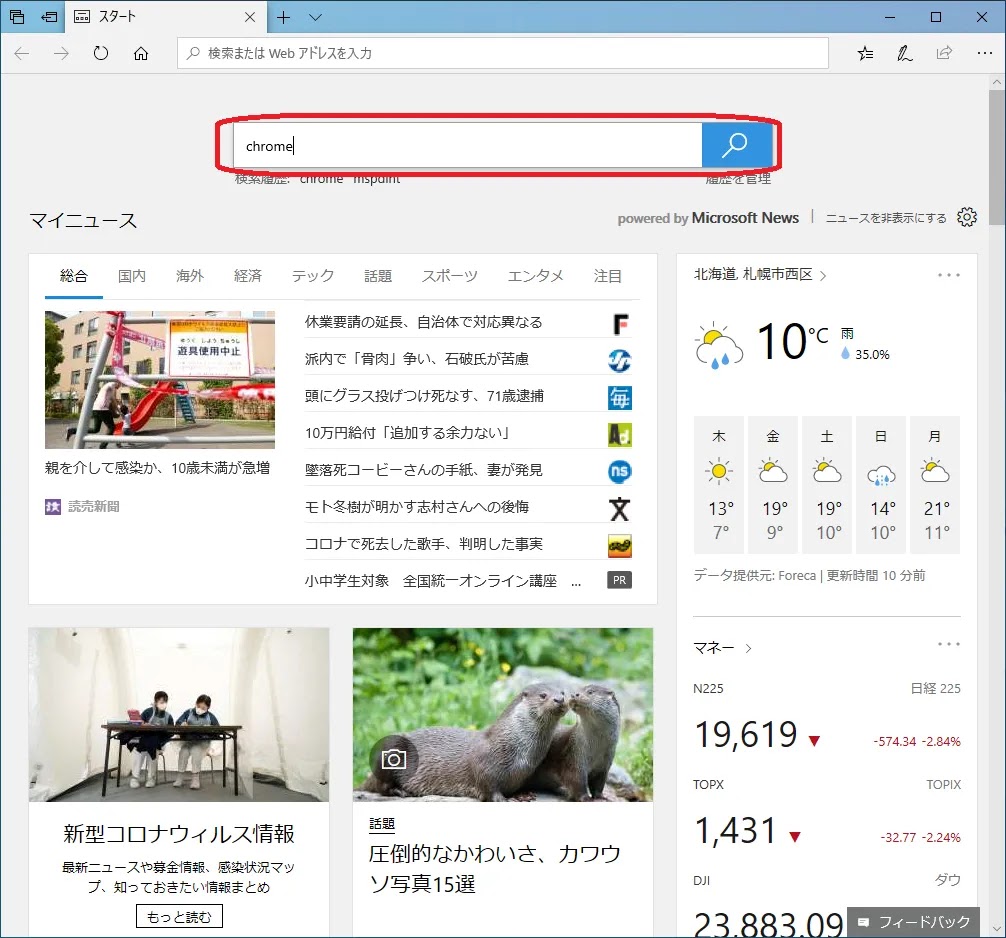Click the ns source icon

(619, 472)
